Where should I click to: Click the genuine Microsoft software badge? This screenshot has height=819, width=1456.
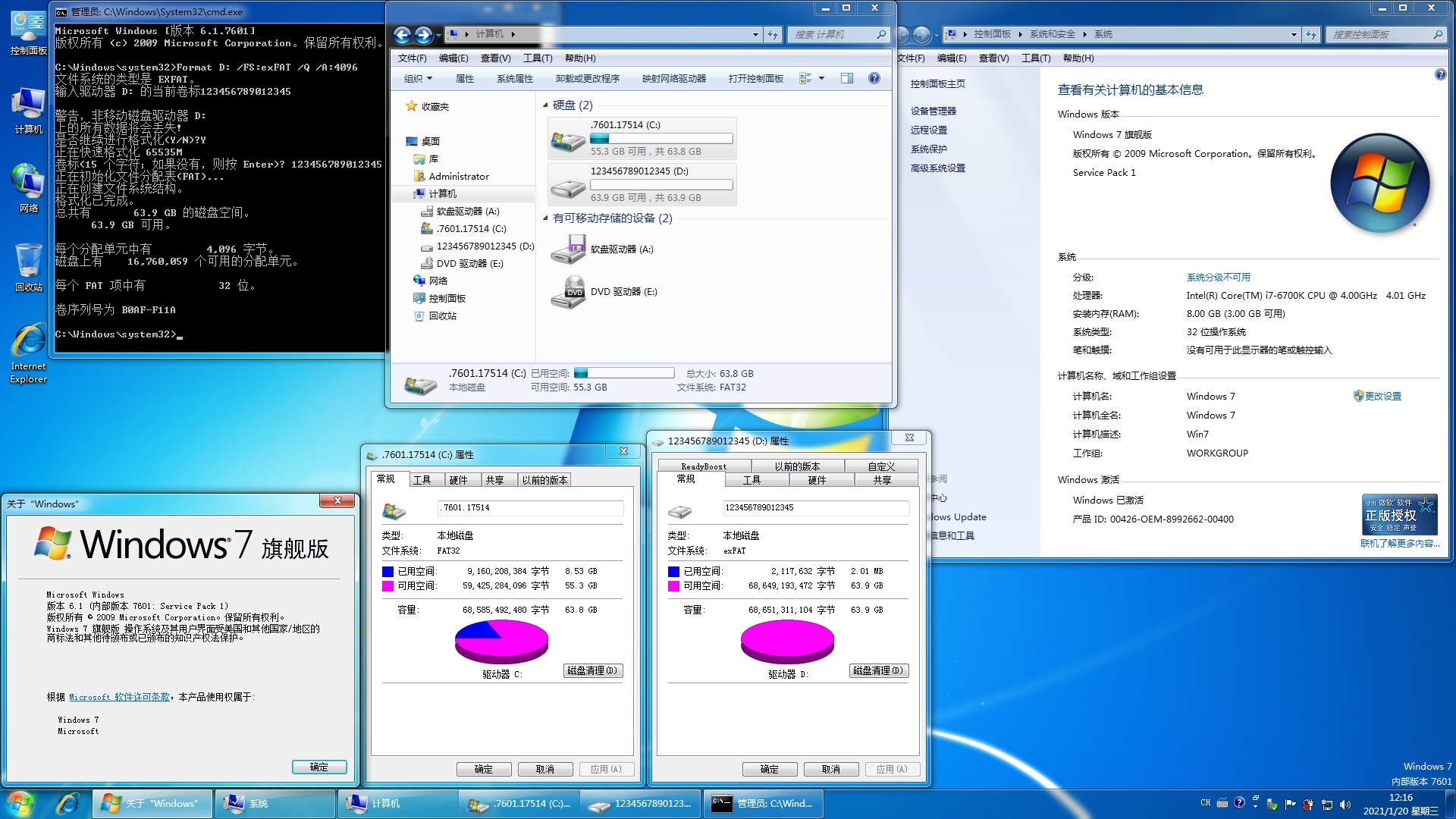pos(1400,514)
